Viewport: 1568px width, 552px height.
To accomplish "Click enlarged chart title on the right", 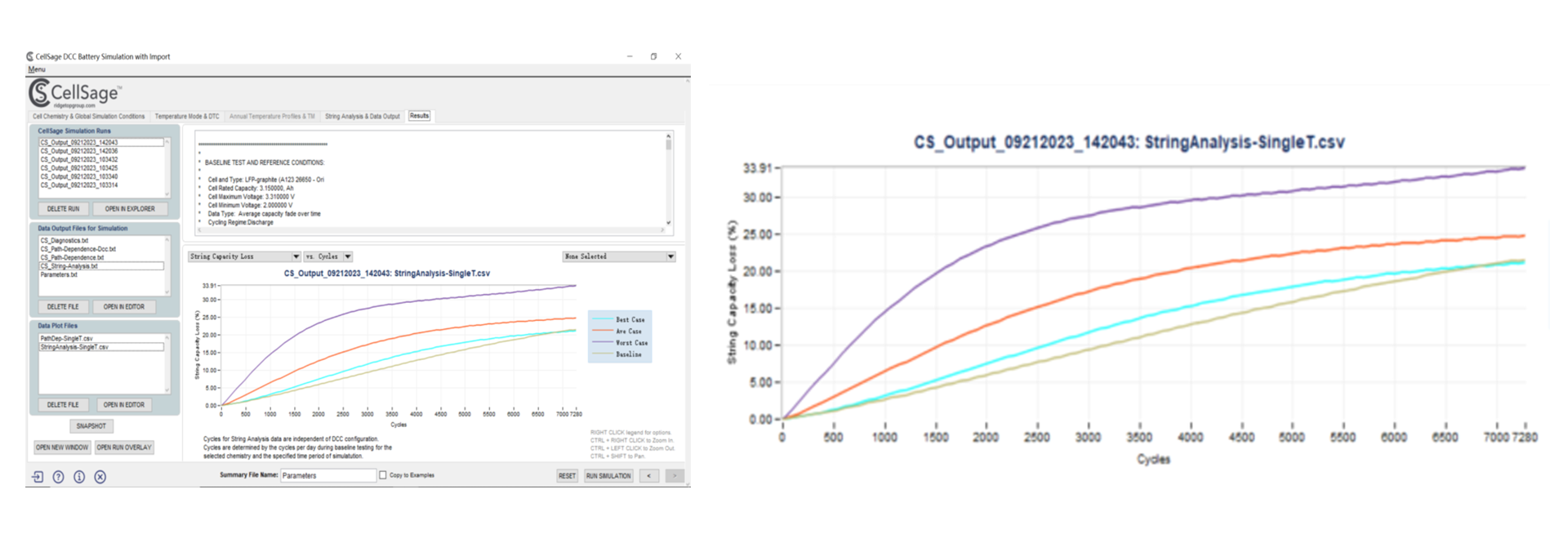I will coord(1129,142).
